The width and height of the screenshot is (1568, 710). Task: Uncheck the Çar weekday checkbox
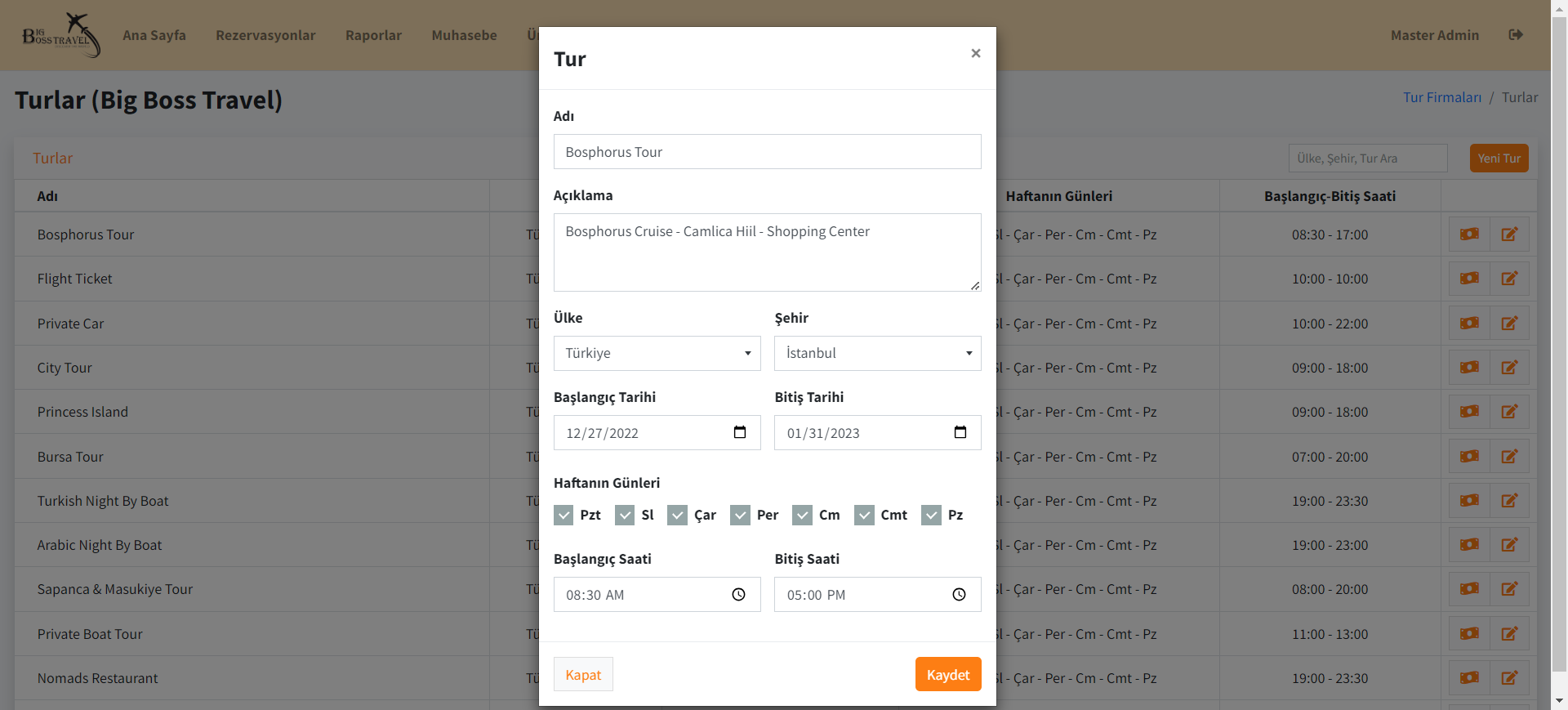(677, 515)
